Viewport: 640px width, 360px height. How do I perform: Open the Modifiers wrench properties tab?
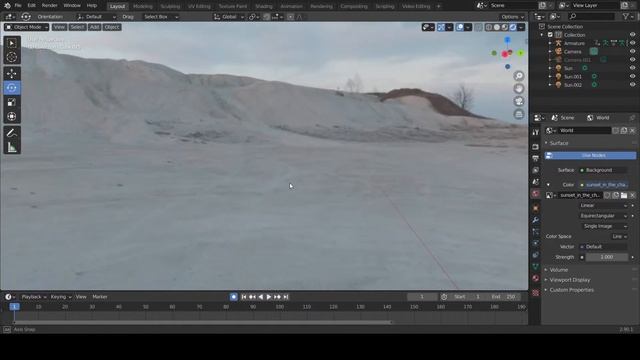click(x=536, y=220)
